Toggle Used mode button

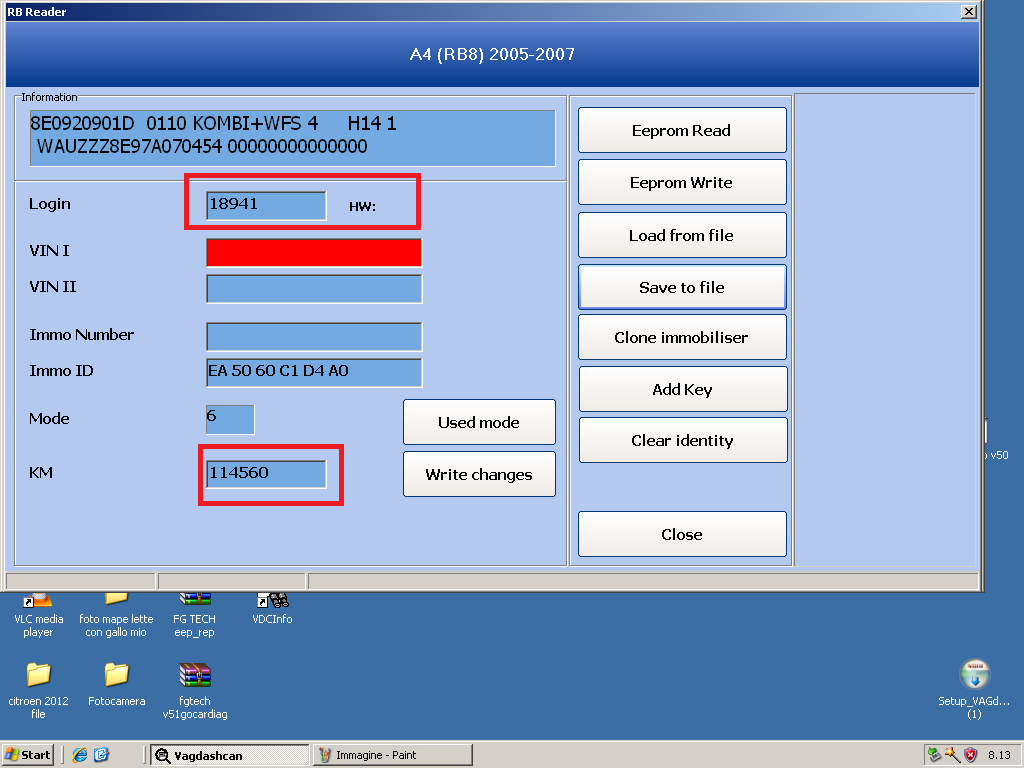pyautogui.click(x=479, y=422)
